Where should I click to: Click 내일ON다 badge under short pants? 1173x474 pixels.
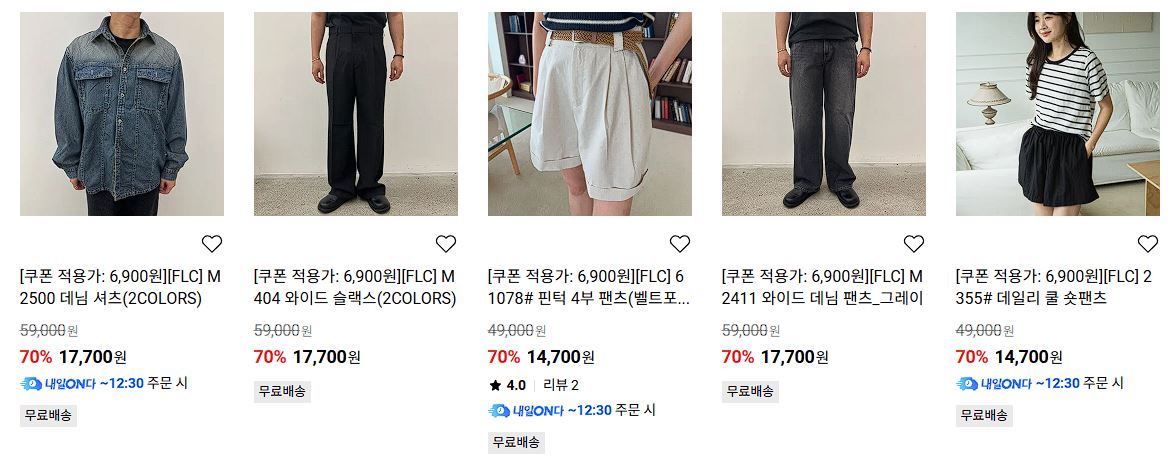point(993,384)
